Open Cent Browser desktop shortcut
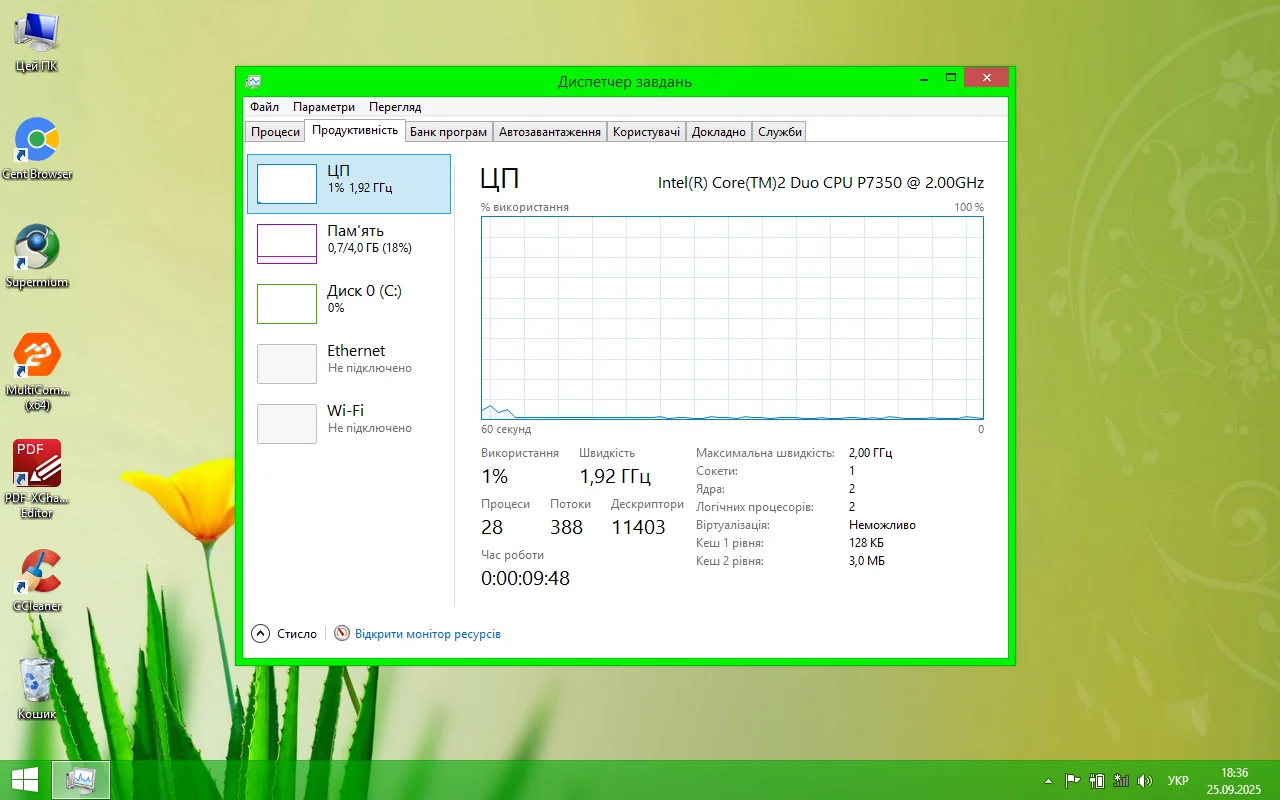Screen dimensions: 1280x800 tap(37, 141)
